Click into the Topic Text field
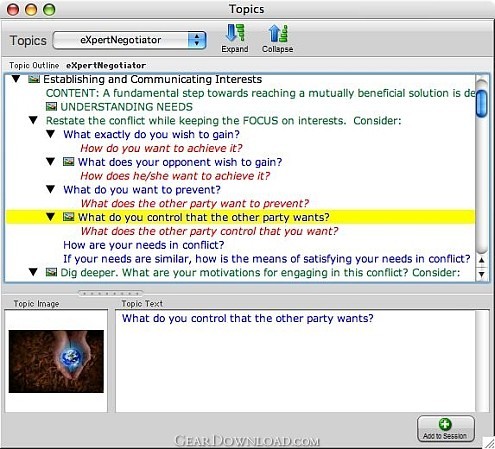Screen dimensions: 495x449 295,361
